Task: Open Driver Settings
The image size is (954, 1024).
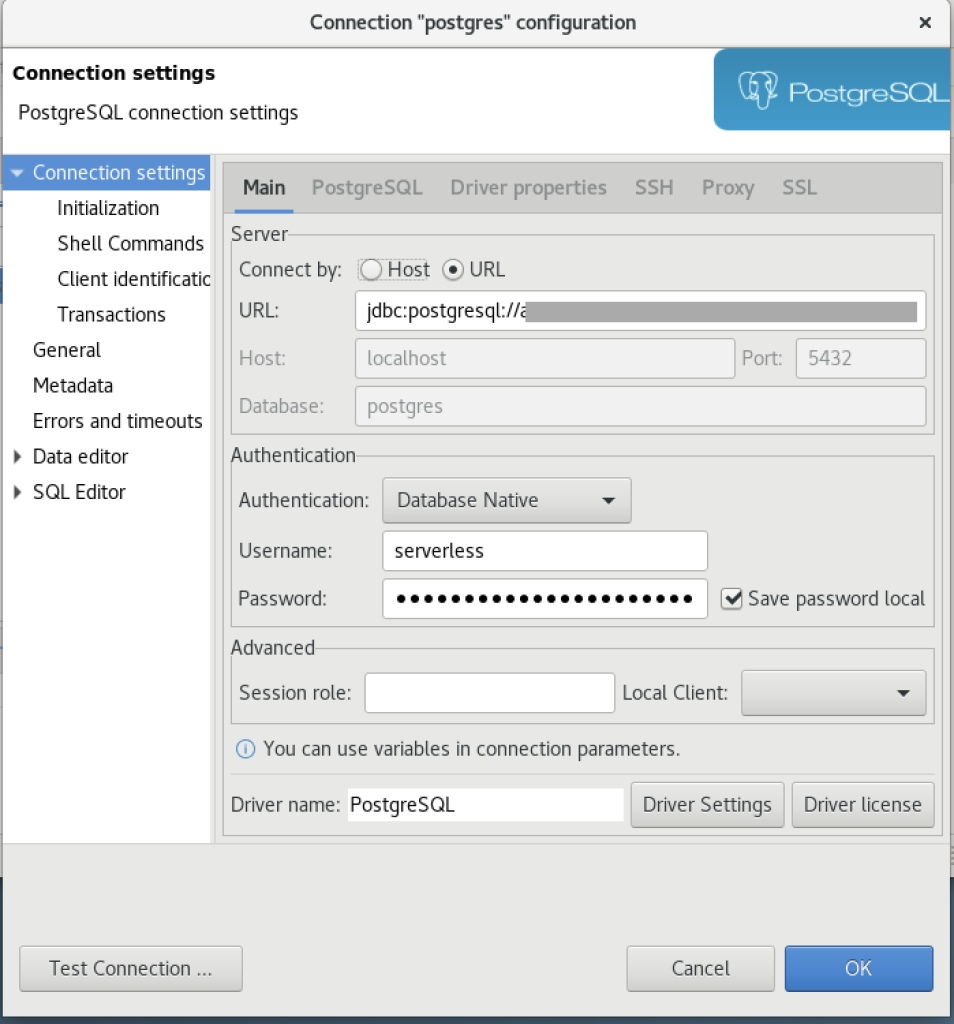Action: pos(707,804)
